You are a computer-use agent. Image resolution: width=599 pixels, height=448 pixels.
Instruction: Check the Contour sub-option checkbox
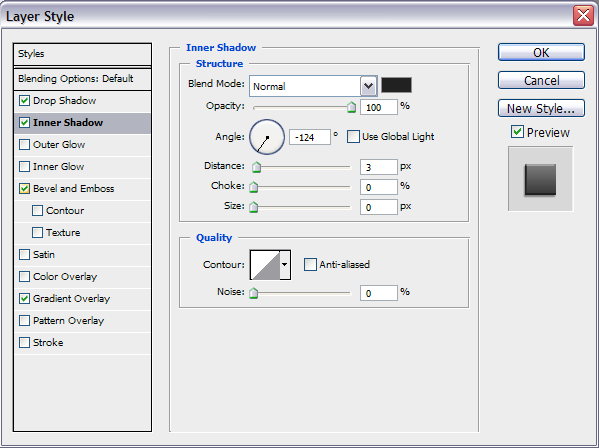coord(37,211)
